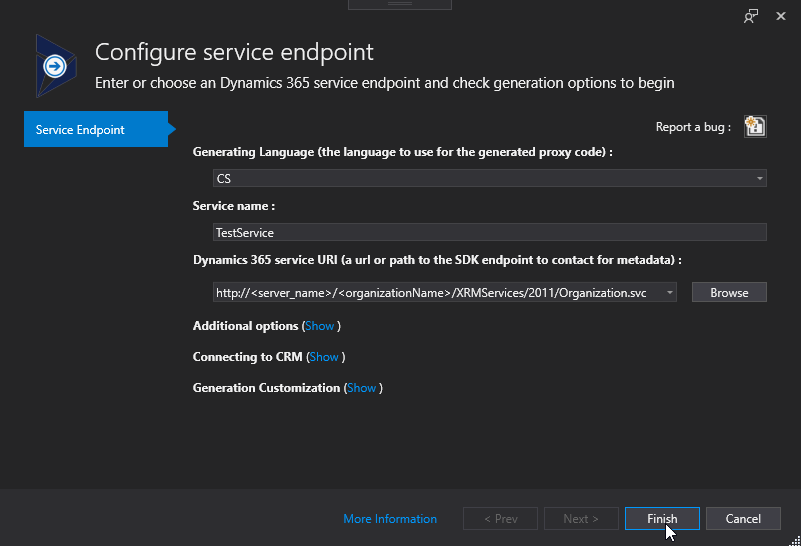Click the Configure service endpoint heading
This screenshot has width=801, height=546.
(x=234, y=52)
